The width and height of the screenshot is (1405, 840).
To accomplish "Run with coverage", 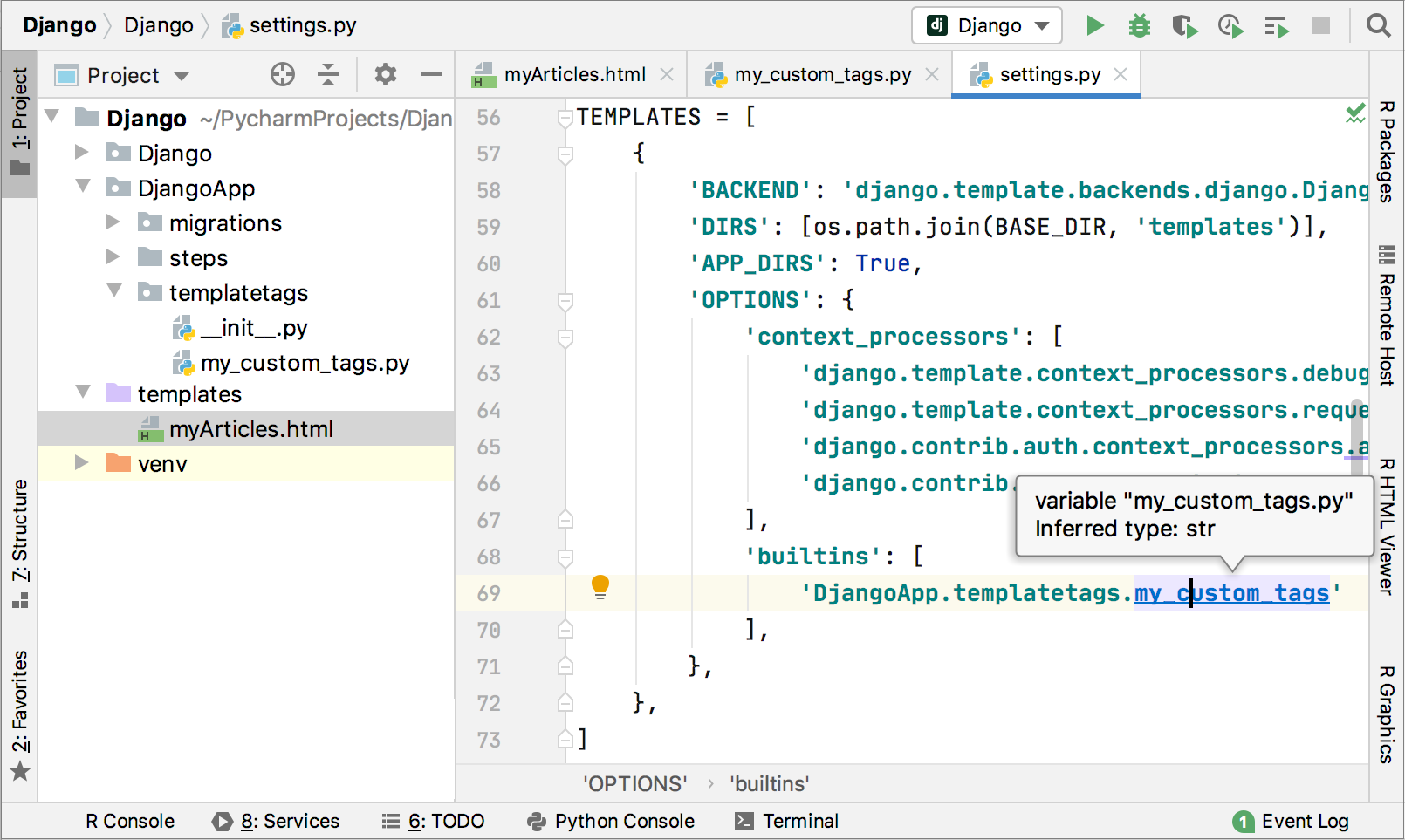I will [1184, 25].
